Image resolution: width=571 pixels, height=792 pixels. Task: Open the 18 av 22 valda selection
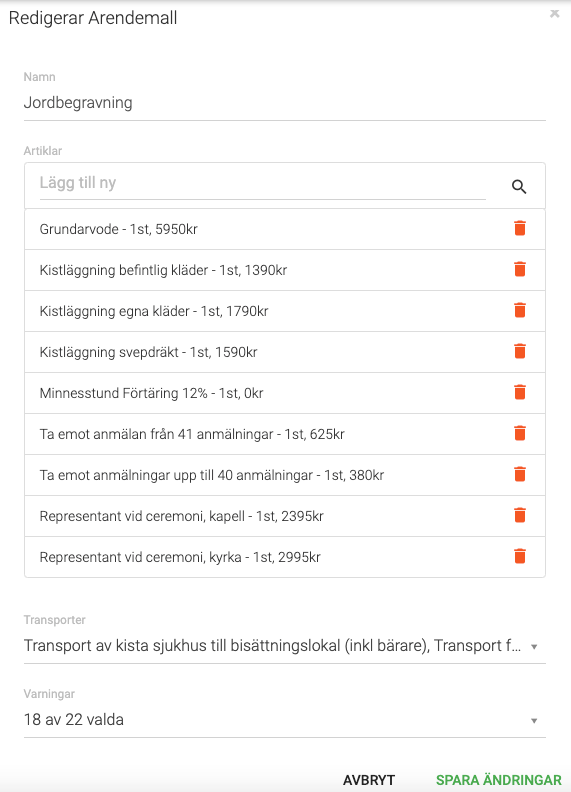(74, 719)
